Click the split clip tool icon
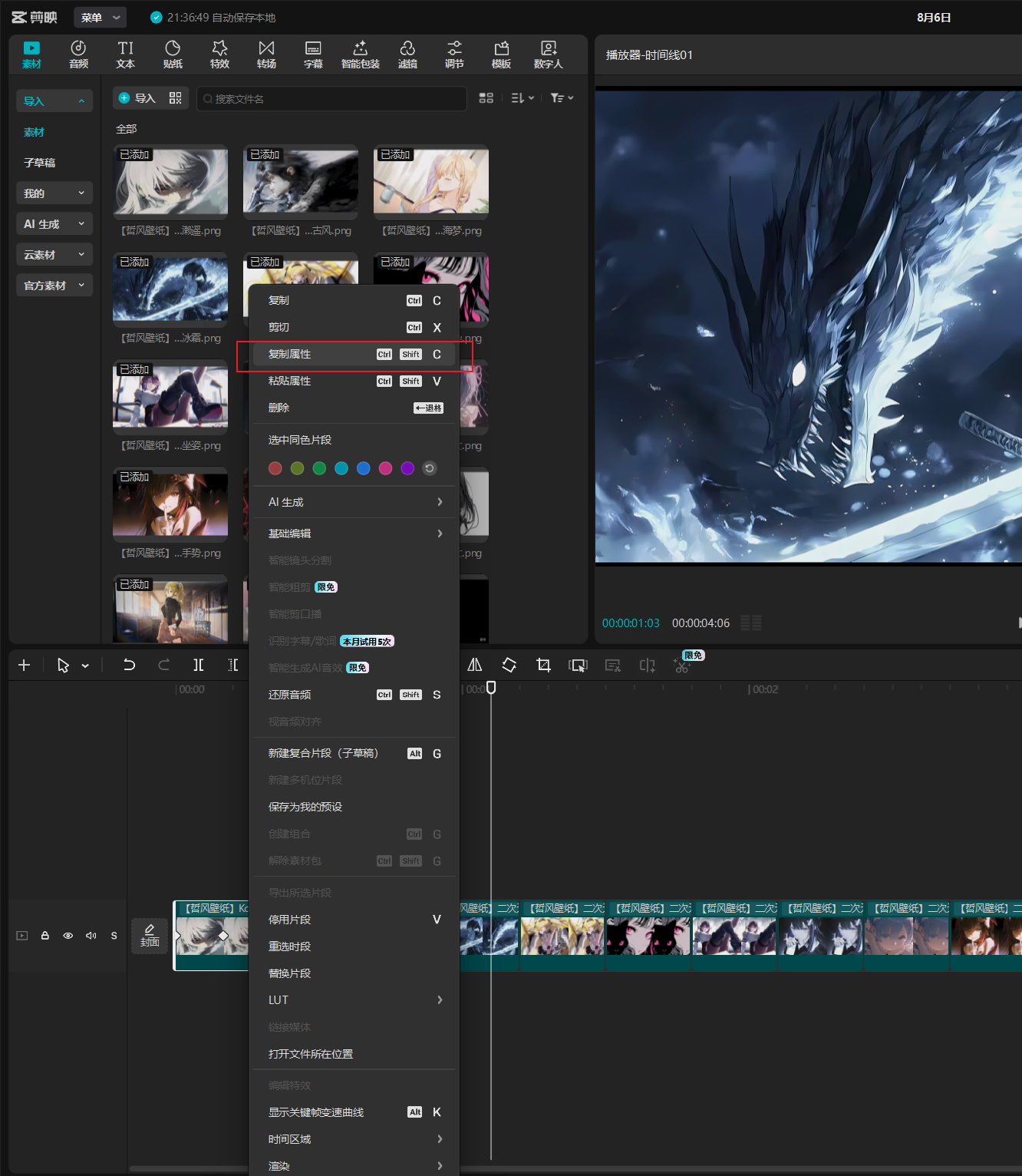 pos(198,665)
